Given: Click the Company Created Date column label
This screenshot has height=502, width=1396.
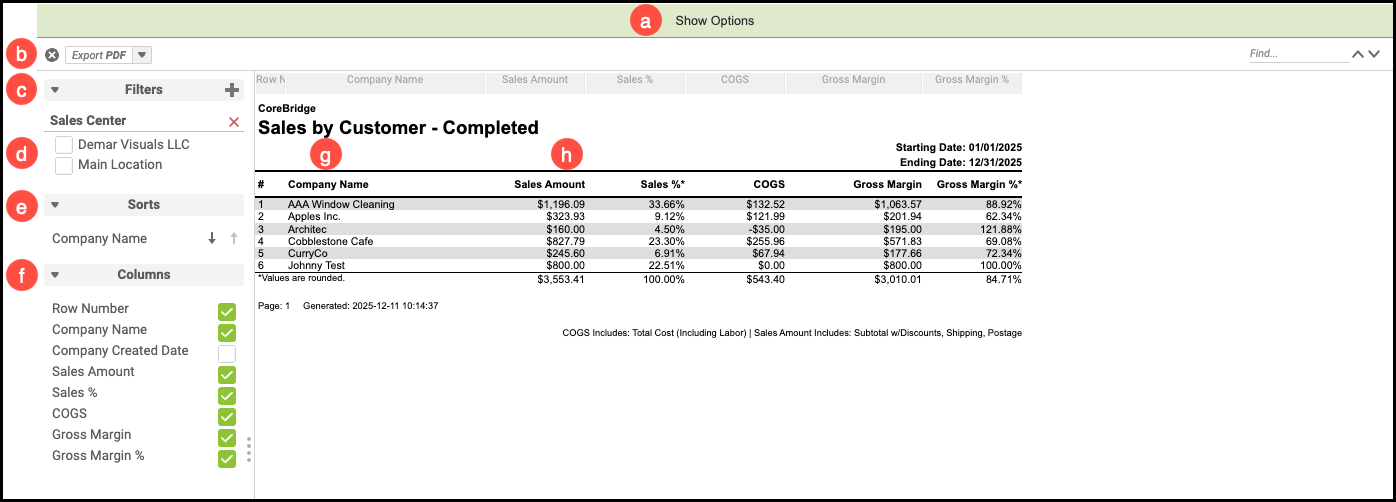Looking at the screenshot, I should point(120,351).
